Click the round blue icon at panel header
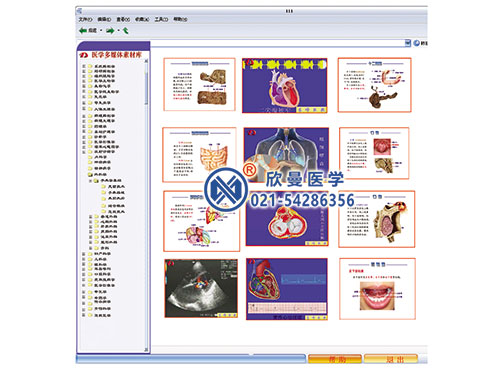Image resolution: width=500 pixels, height=375 pixels. tap(416, 43)
